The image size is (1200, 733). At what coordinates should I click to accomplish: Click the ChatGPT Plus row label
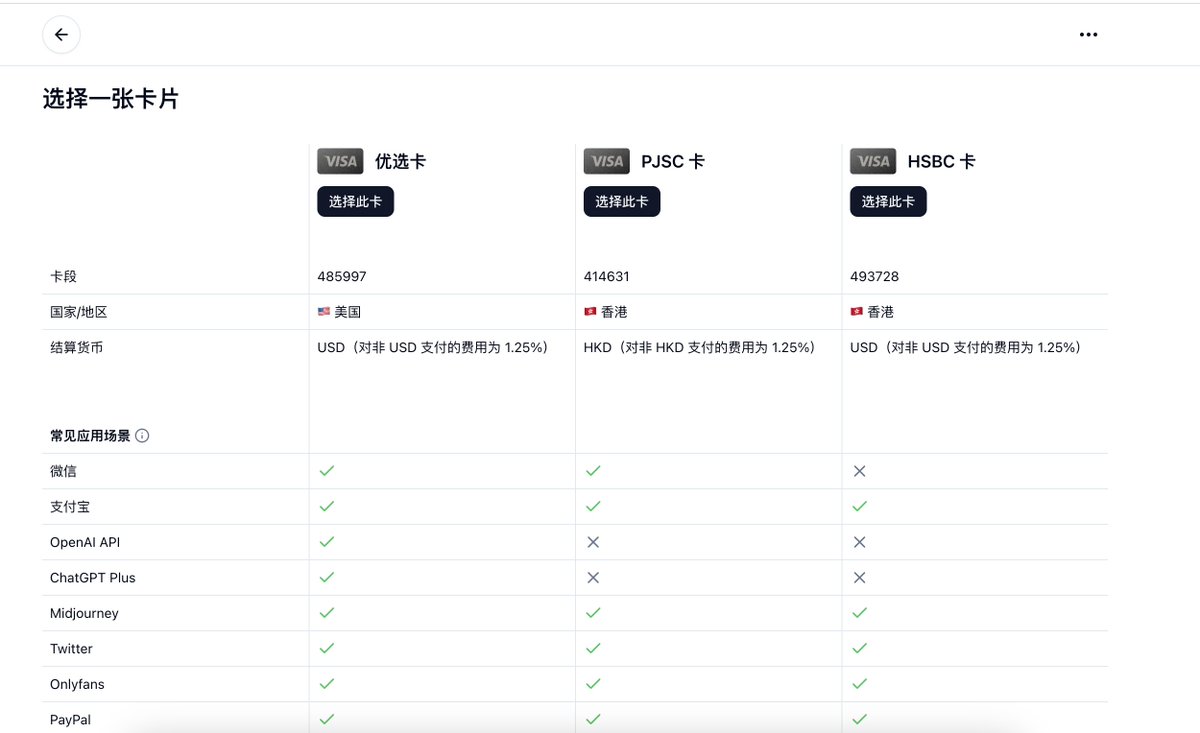pyautogui.click(x=93, y=577)
